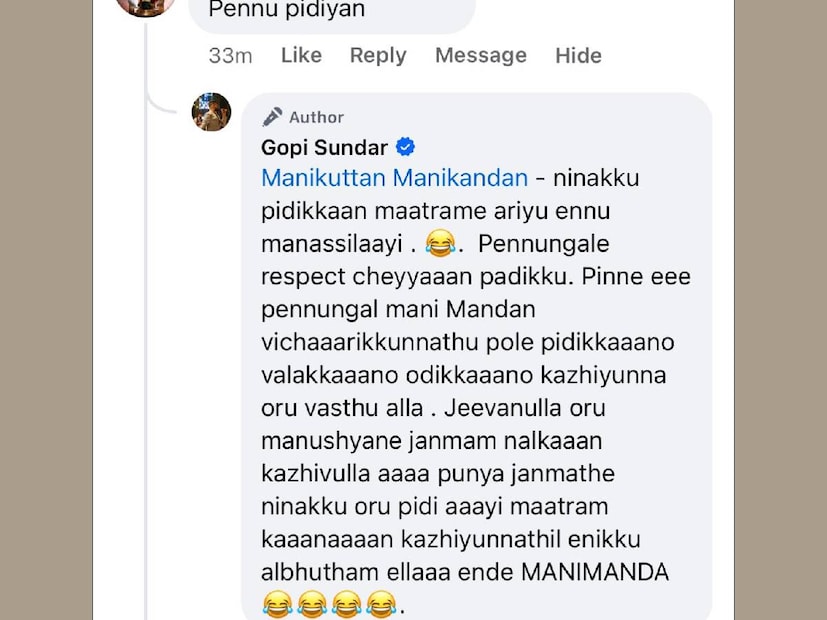This screenshot has width=827, height=620.
Task: Open the 33m timestamp link
Action: tap(230, 56)
